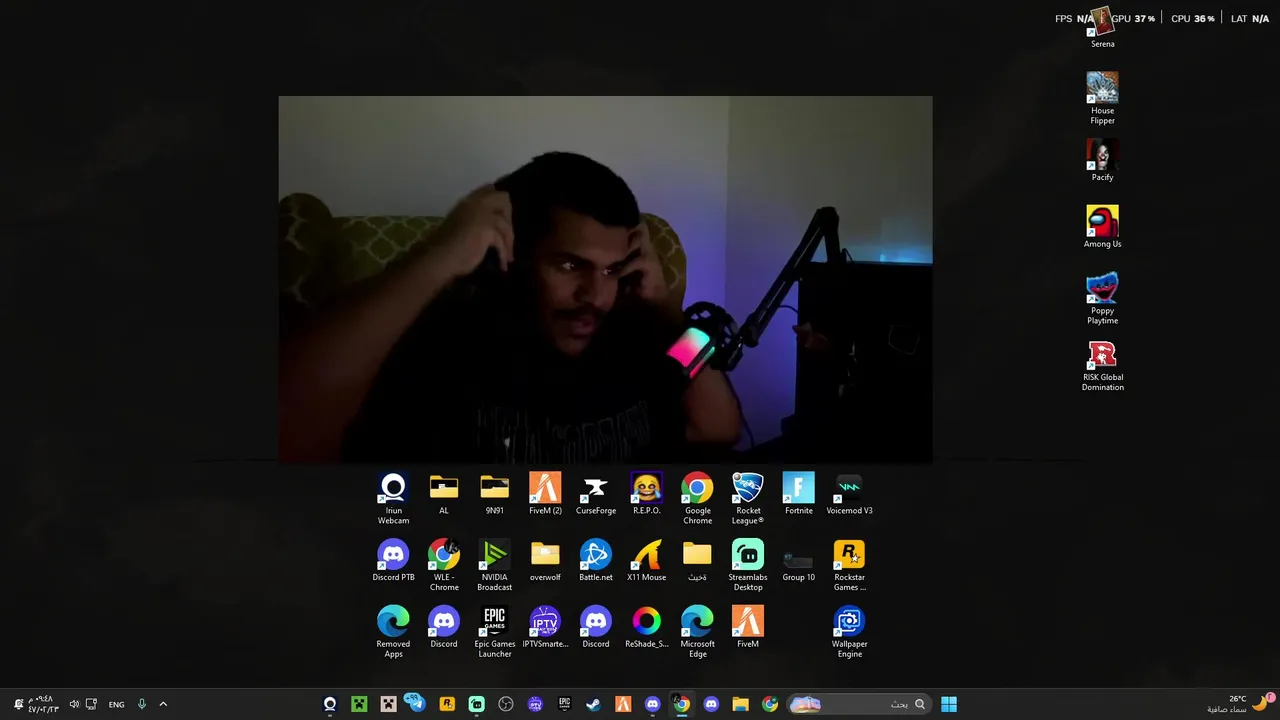Viewport: 1280px width, 720px height.
Task: Toggle the microphone tray indicator
Action: 142,704
